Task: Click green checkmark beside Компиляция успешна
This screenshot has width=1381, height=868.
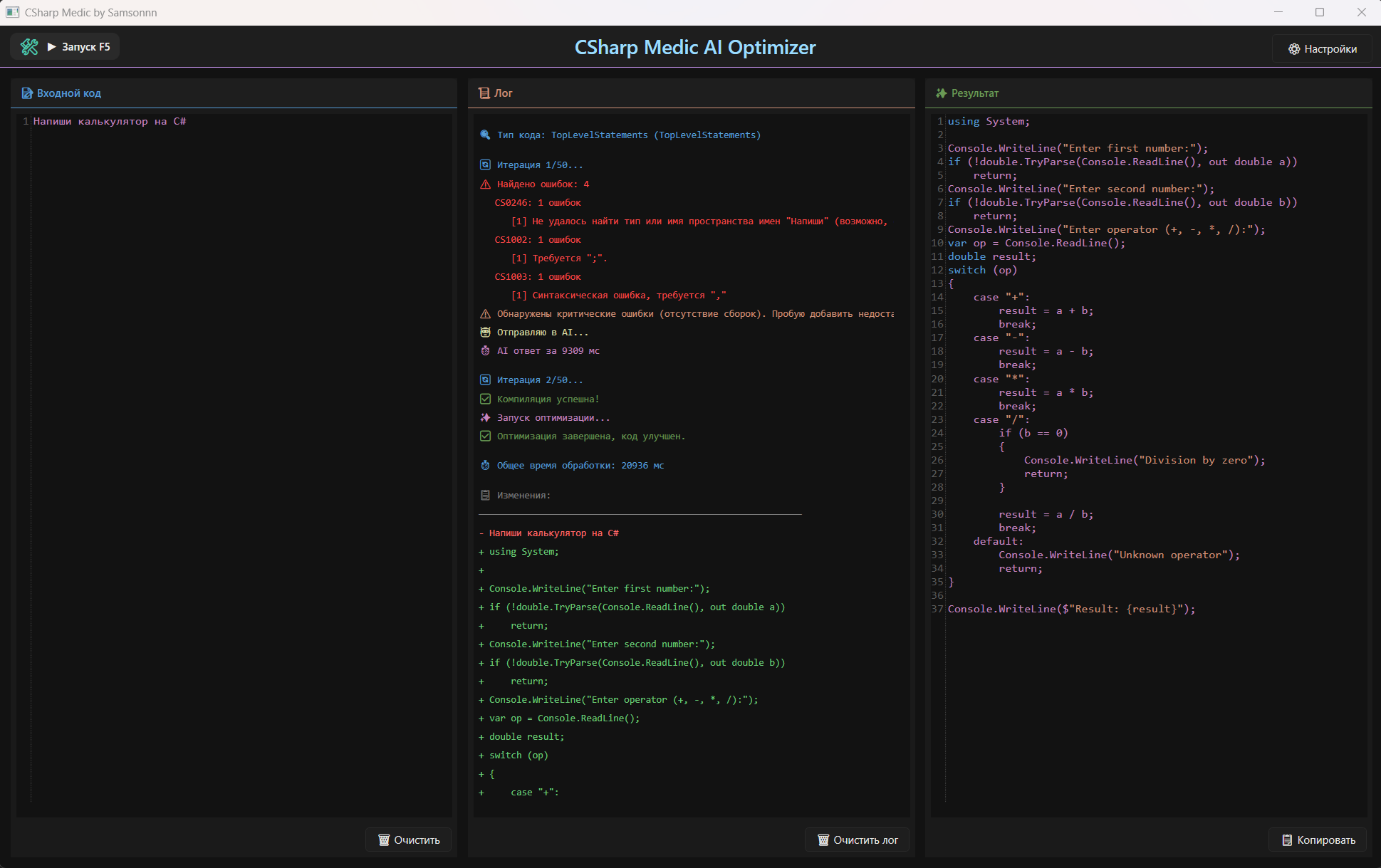Action: click(x=485, y=399)
